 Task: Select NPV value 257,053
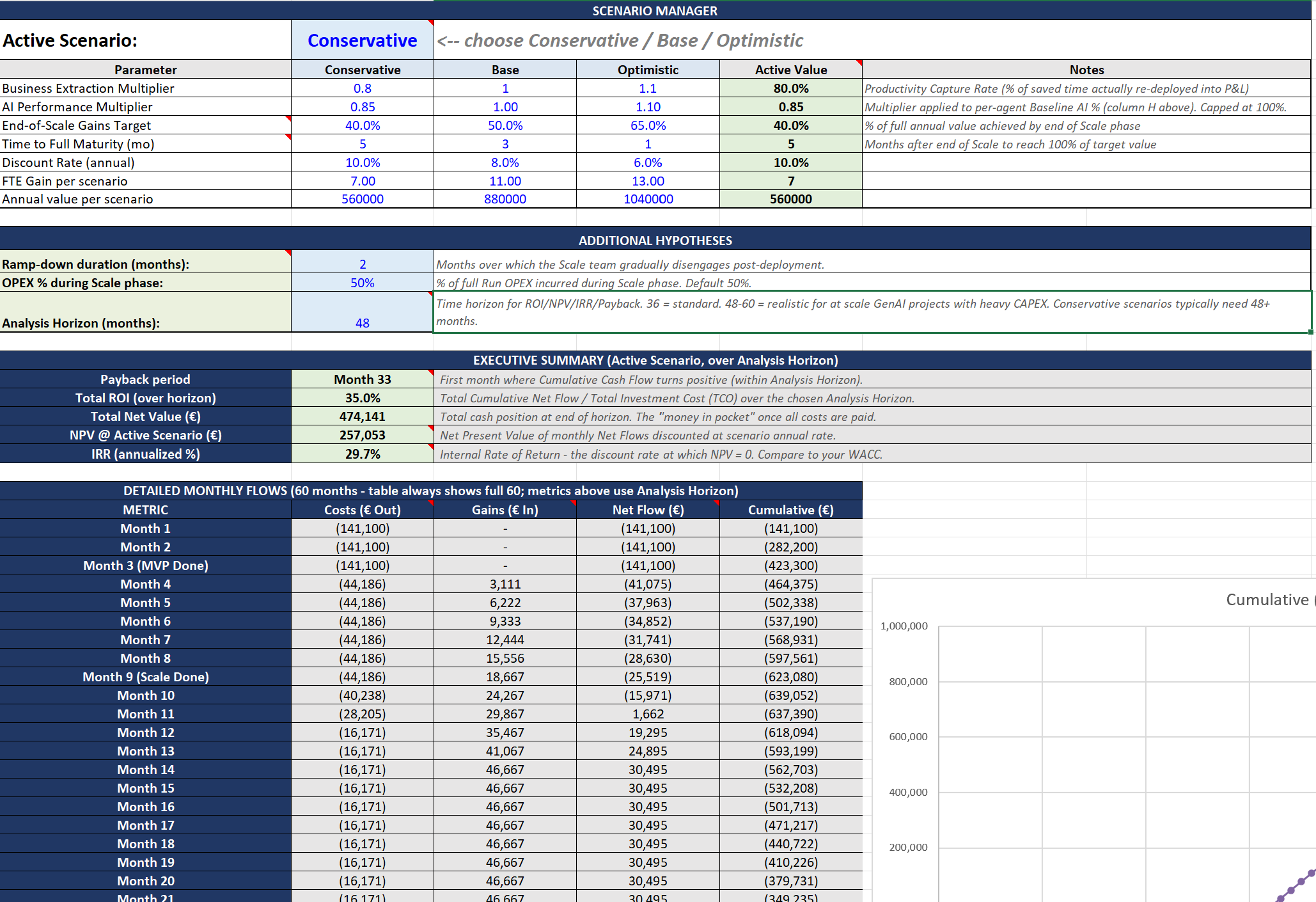363,435
